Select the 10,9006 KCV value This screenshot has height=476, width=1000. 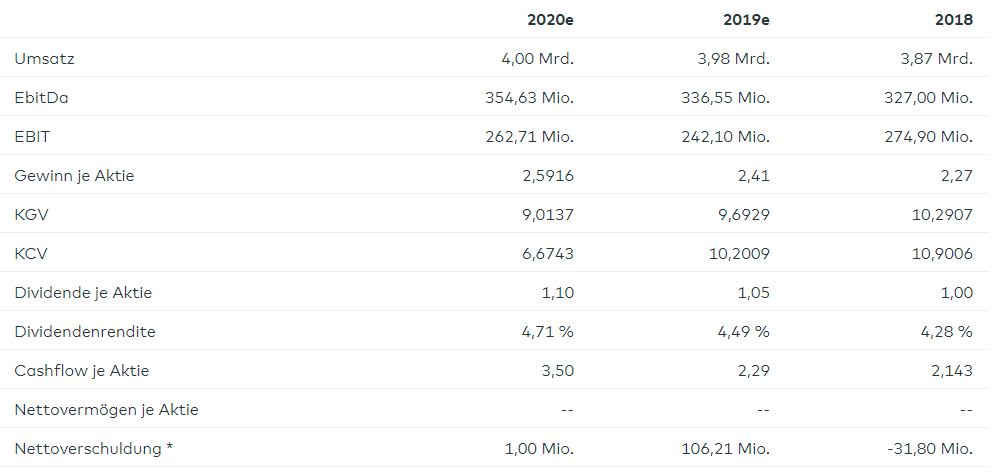pos(939,254)
